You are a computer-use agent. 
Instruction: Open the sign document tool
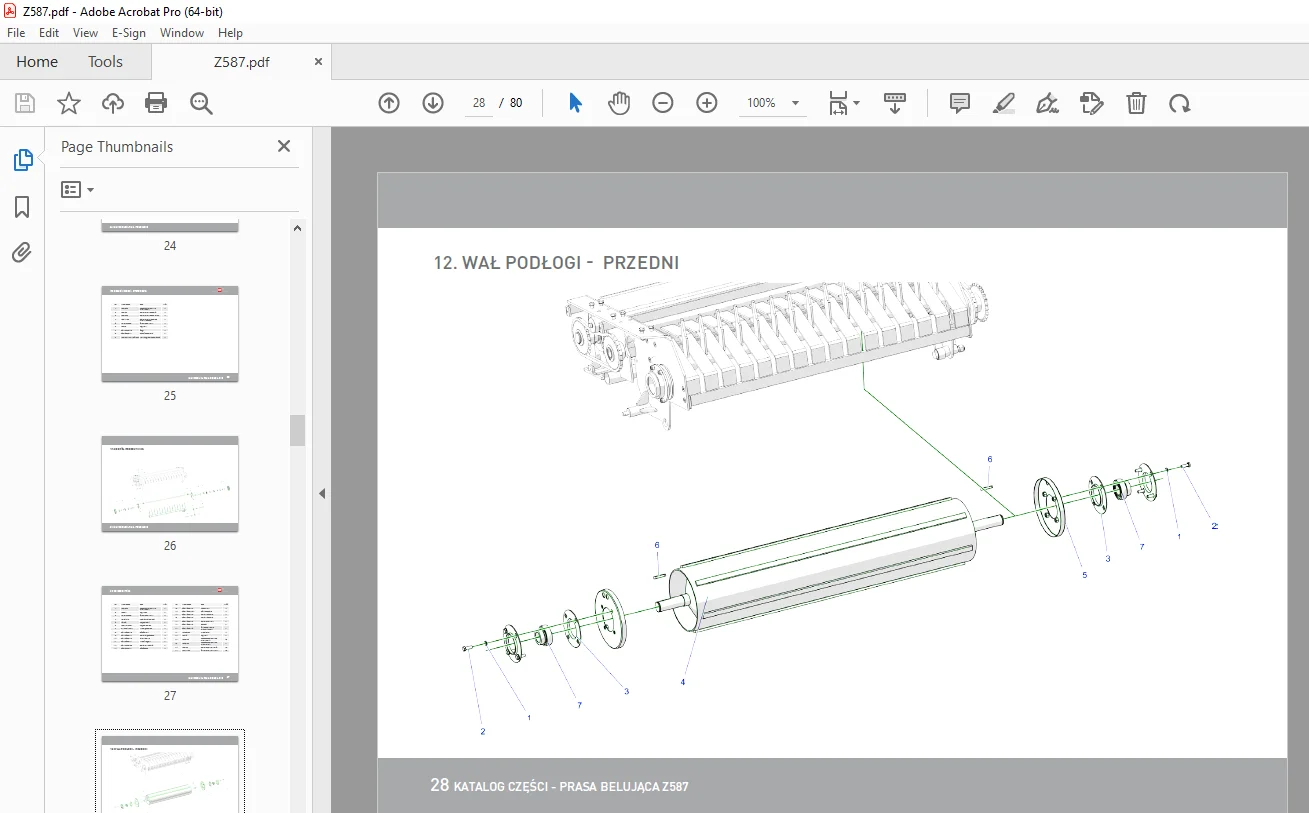[1048, 103]
